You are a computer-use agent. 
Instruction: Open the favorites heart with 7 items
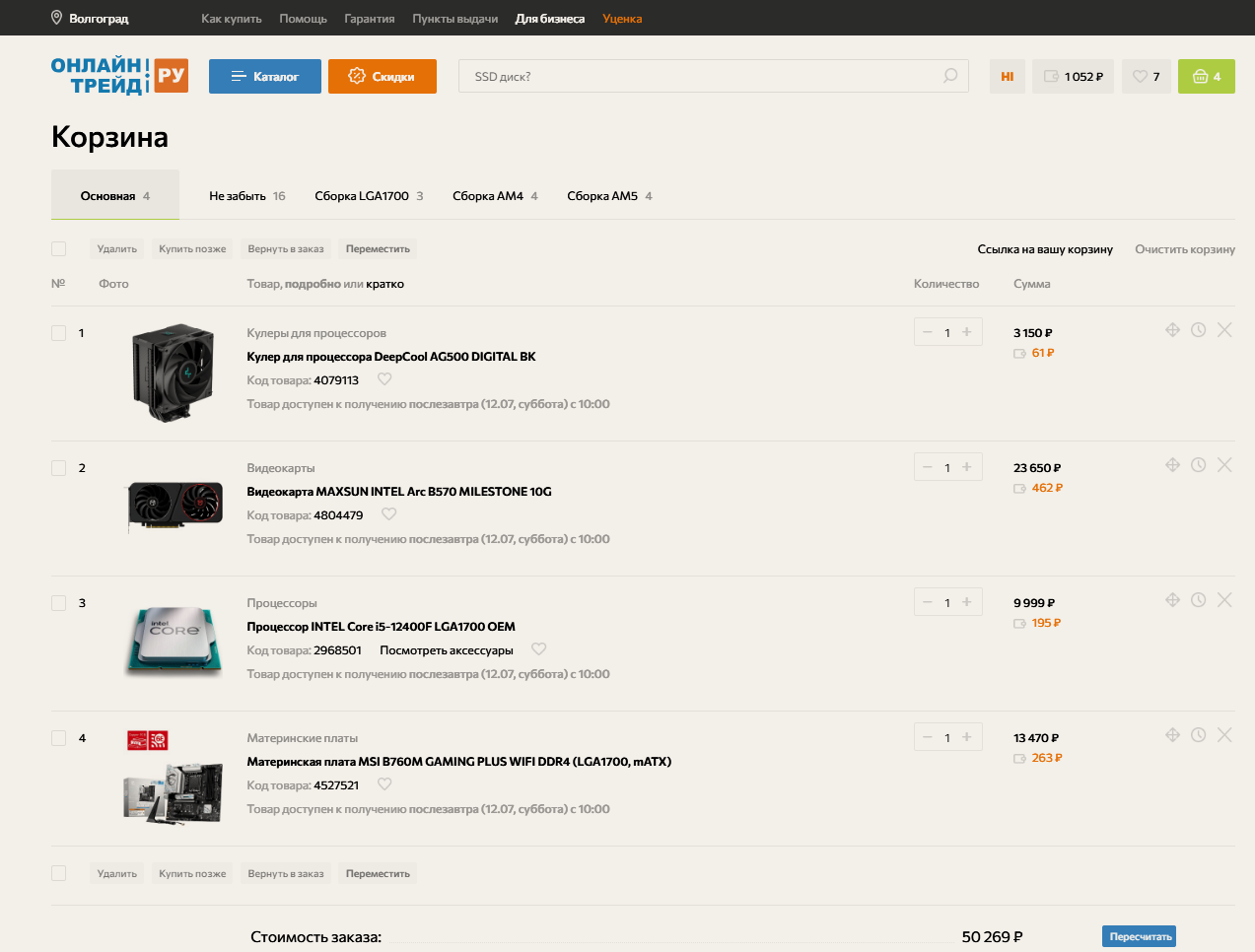(x=1146, y=76)
